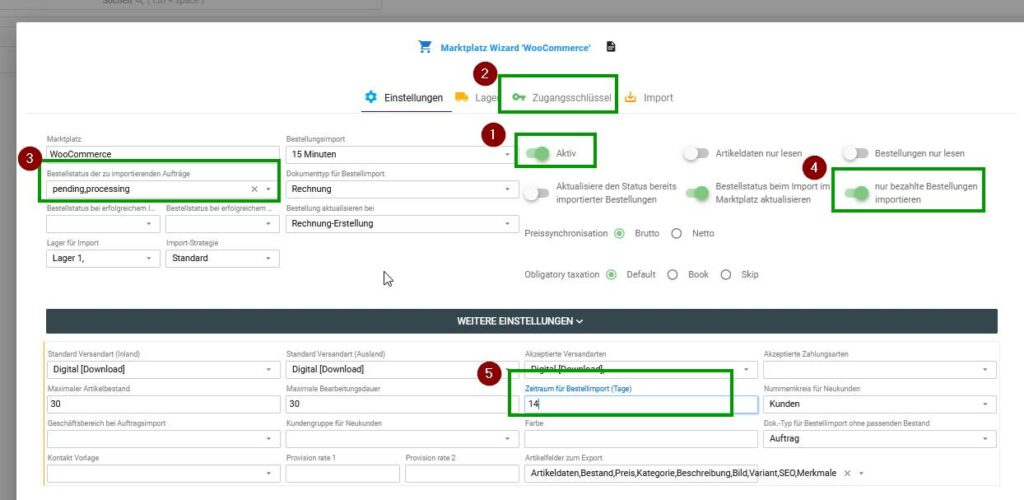Select Book for Obligatory taxation
1024x500 pixels.
pos(673,275)
